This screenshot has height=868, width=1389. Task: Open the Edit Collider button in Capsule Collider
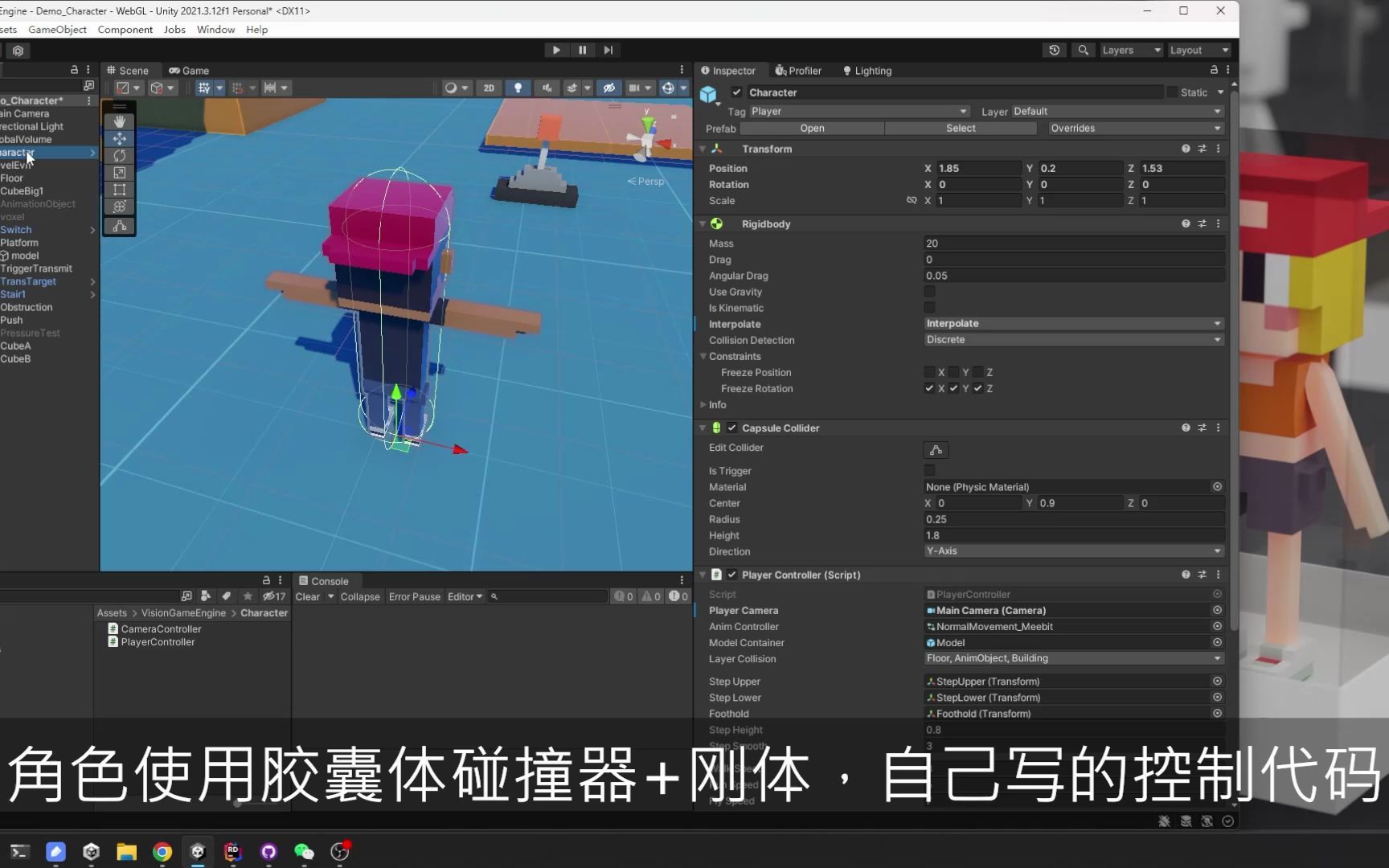point(935,449)
